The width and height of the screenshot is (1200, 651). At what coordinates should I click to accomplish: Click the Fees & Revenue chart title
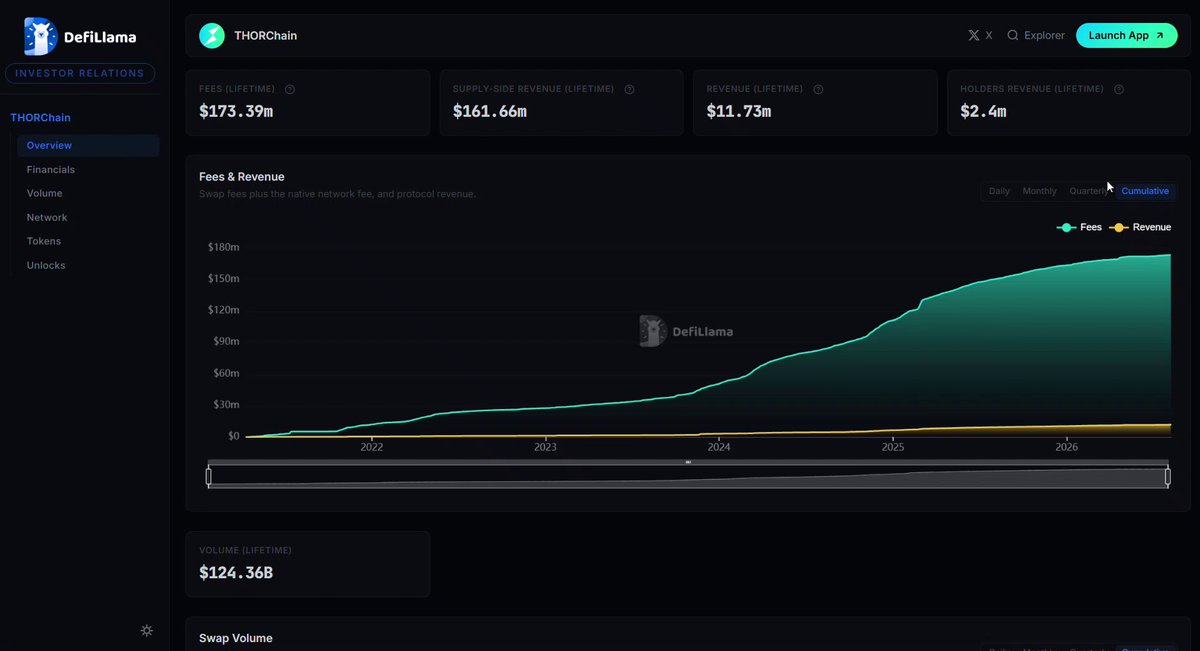tap(242, 177)
